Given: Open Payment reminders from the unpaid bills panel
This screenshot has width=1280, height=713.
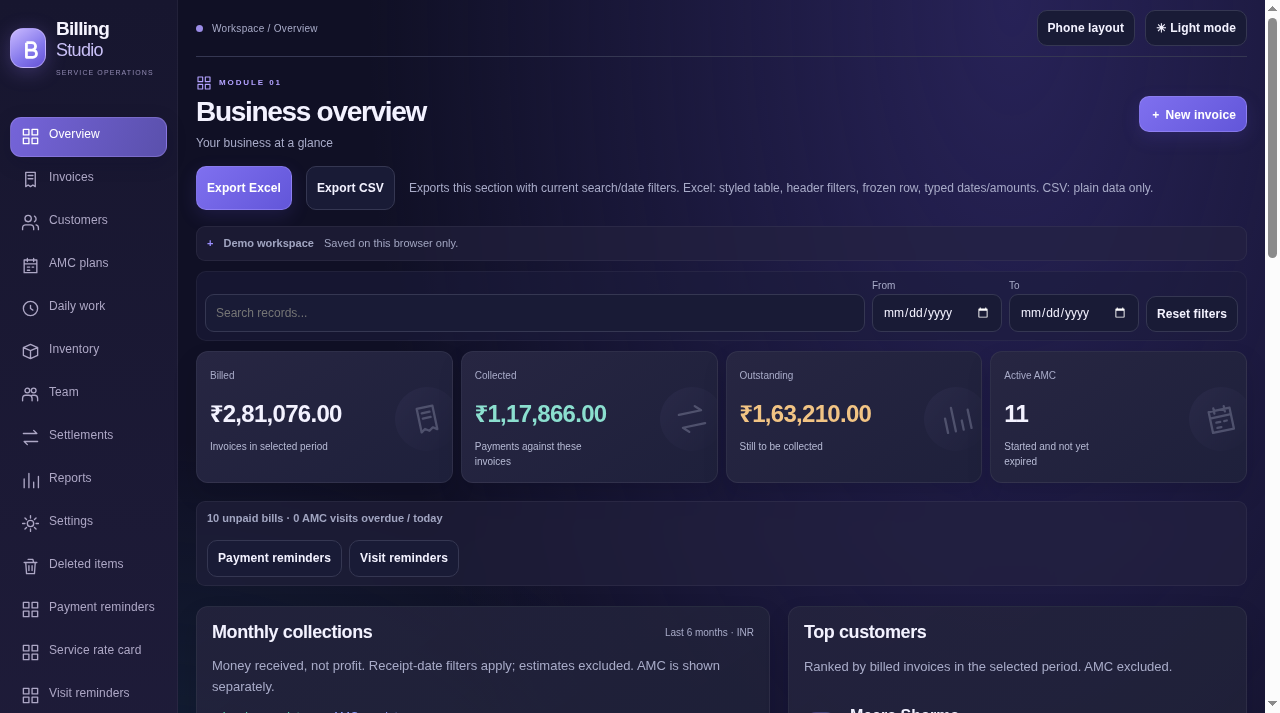Looking at the screenshot, I should pyautogui.click(x=274, y=558).
